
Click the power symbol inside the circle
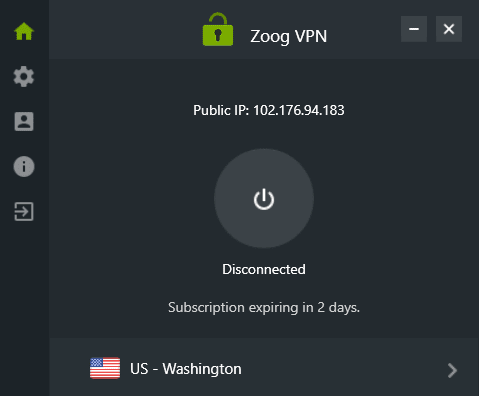(x=264, y=199)
